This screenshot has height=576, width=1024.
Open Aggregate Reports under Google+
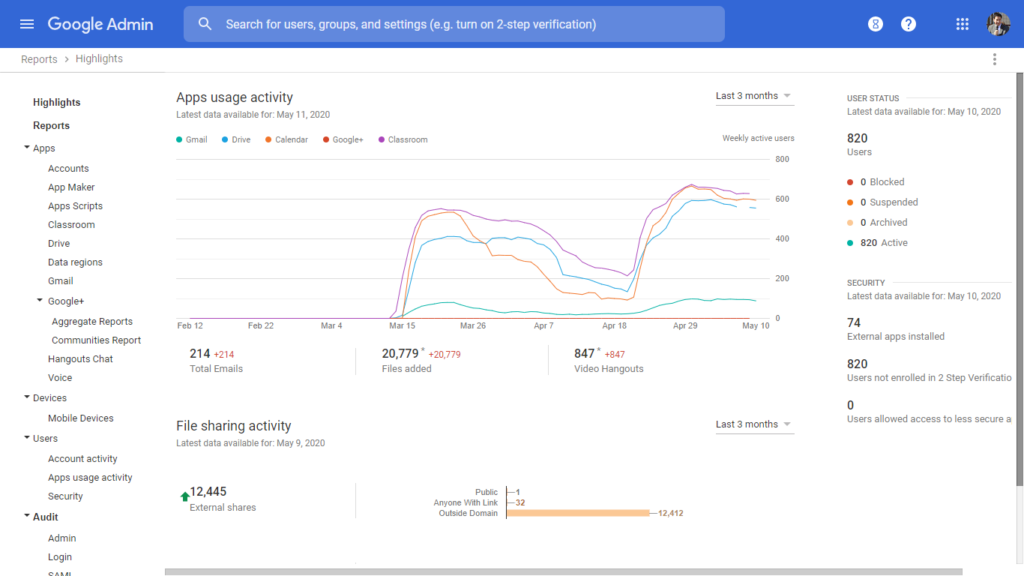tap(92, 321)
